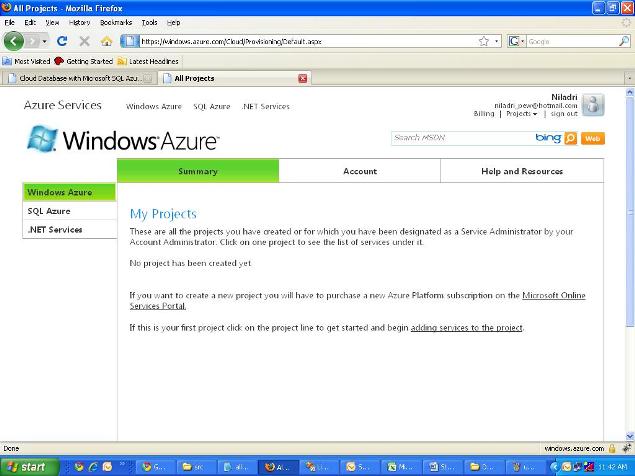Open the Most Visited bookmarks folder
Viewport: 635px width, 476px height.
[26, 61]
